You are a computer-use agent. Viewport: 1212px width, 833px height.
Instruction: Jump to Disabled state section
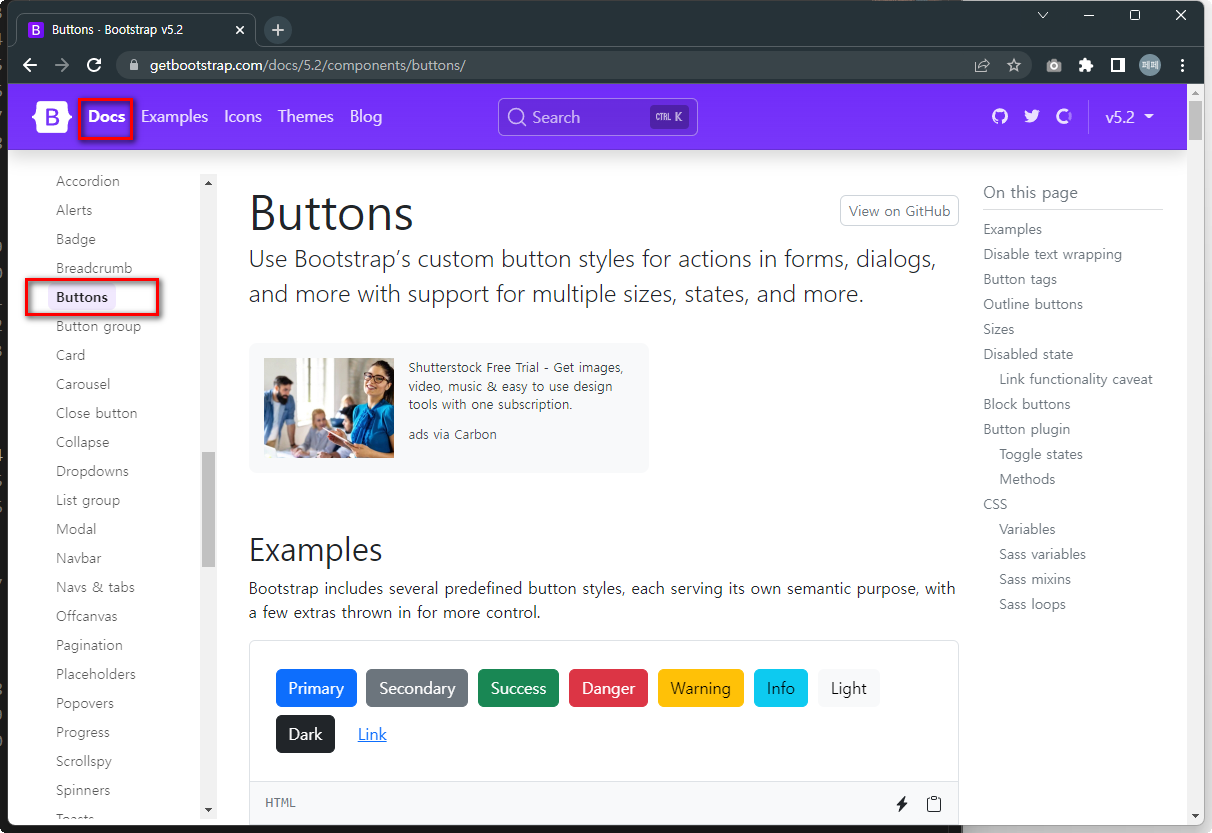(1028, 354)
